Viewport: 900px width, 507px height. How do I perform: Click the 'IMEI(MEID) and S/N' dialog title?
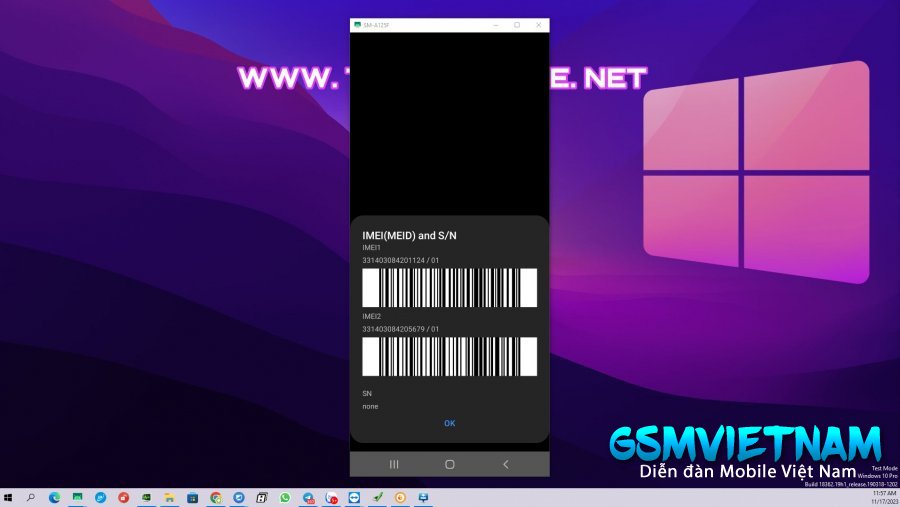(409, 235)
